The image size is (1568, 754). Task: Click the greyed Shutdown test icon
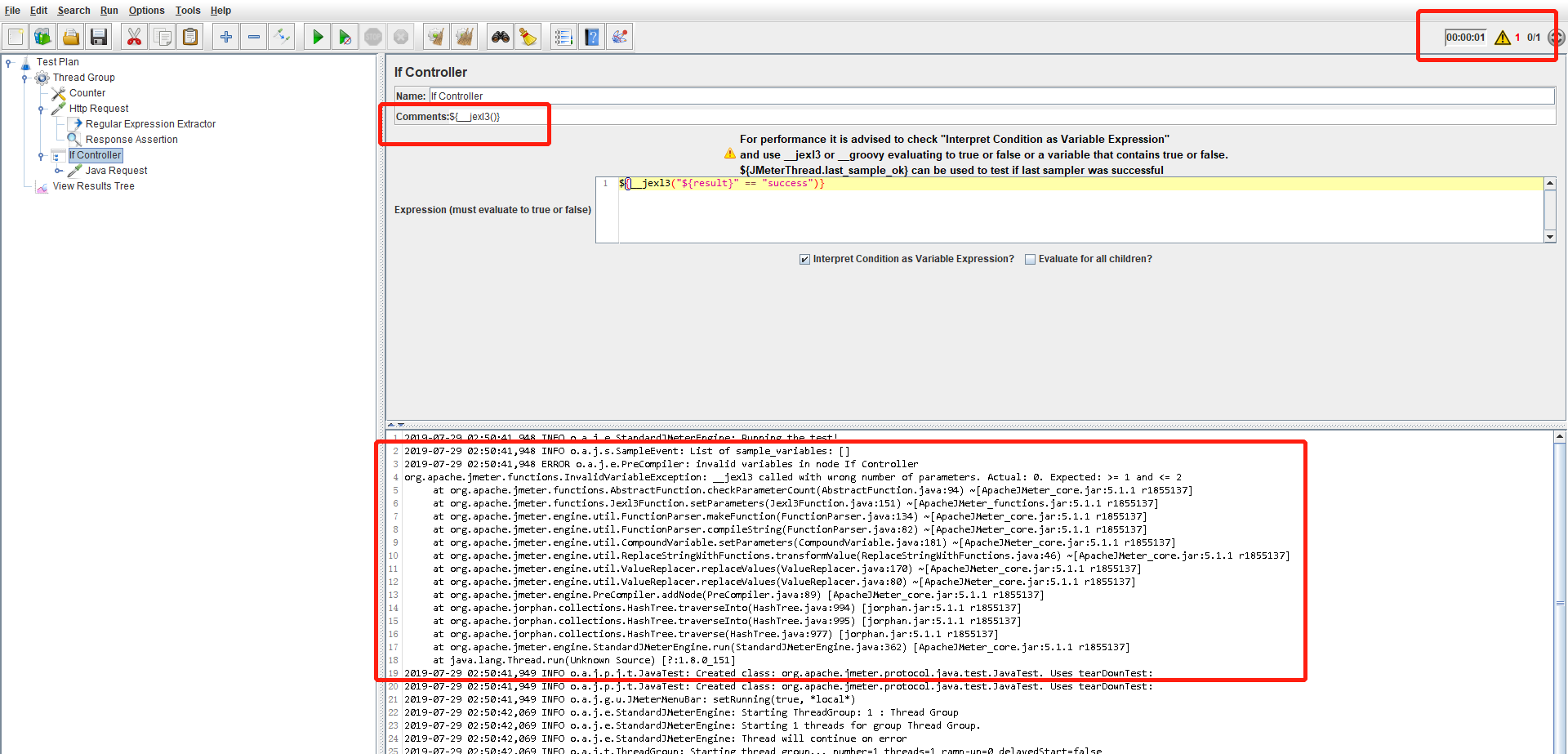coord(401,37)
